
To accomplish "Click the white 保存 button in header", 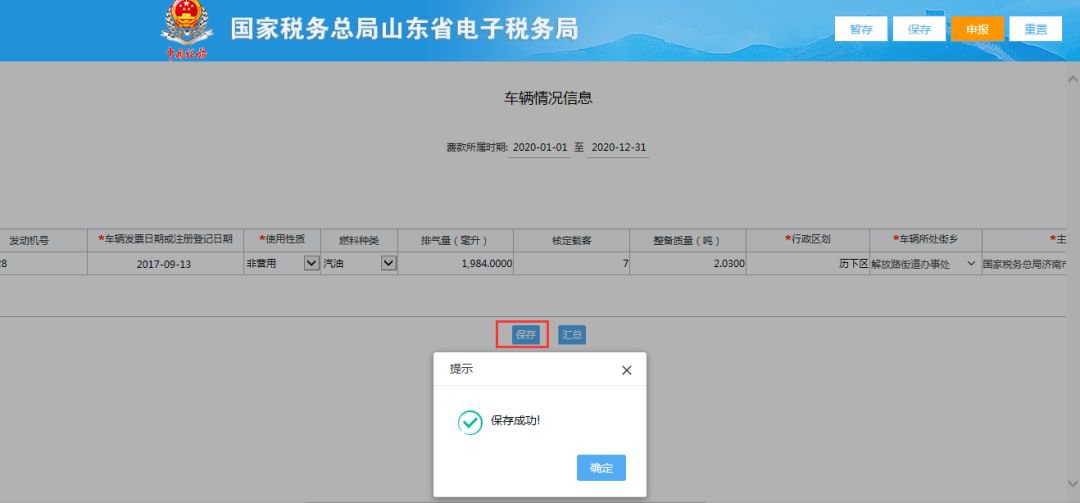I will (x=919, y=30).
